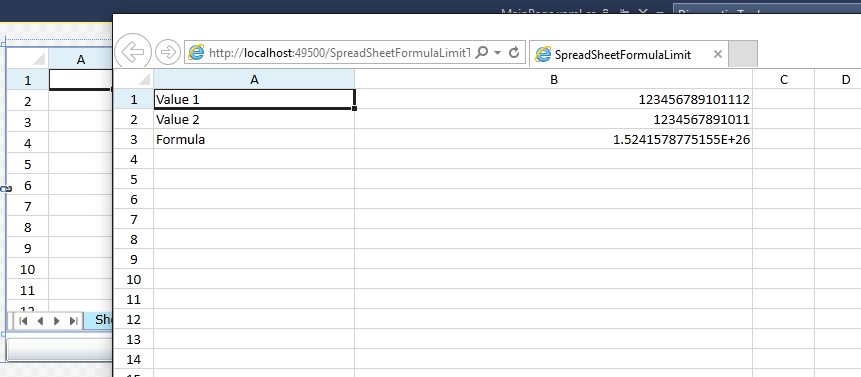This screenshot has height=377, width=861.
Task: Click select-all corner in designer spreadsheet
Action: (x=27, y=59)
